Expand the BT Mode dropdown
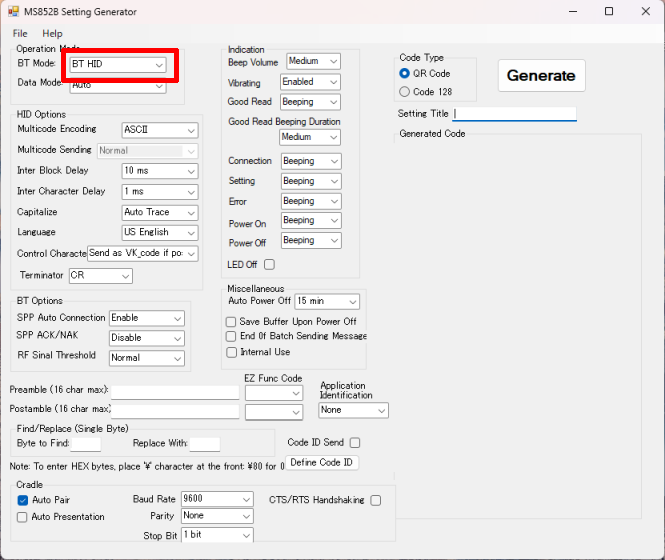This screenshot has width=665, height=560. tap(117, 65)
